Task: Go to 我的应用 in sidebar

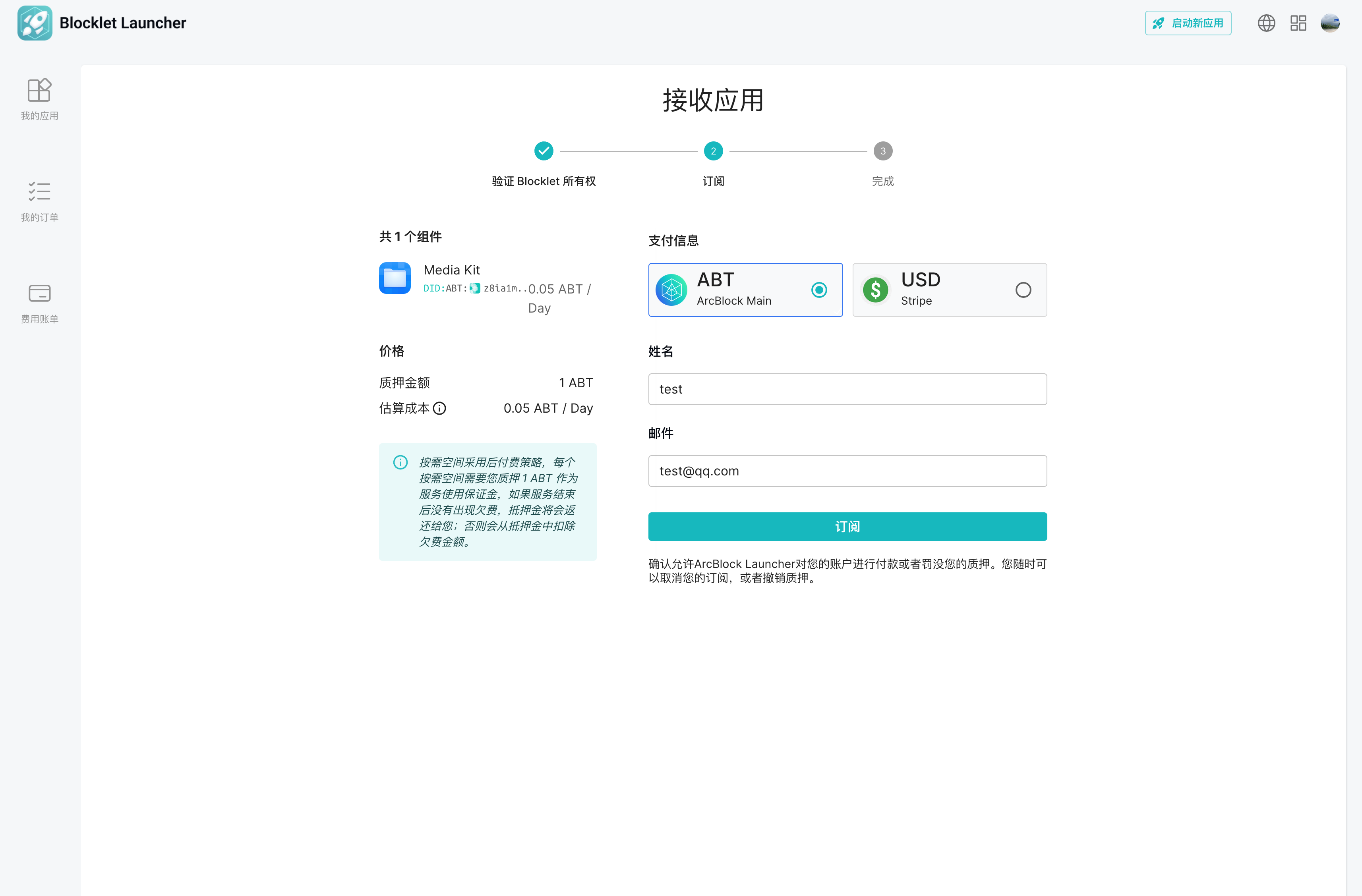Action: 39,100
